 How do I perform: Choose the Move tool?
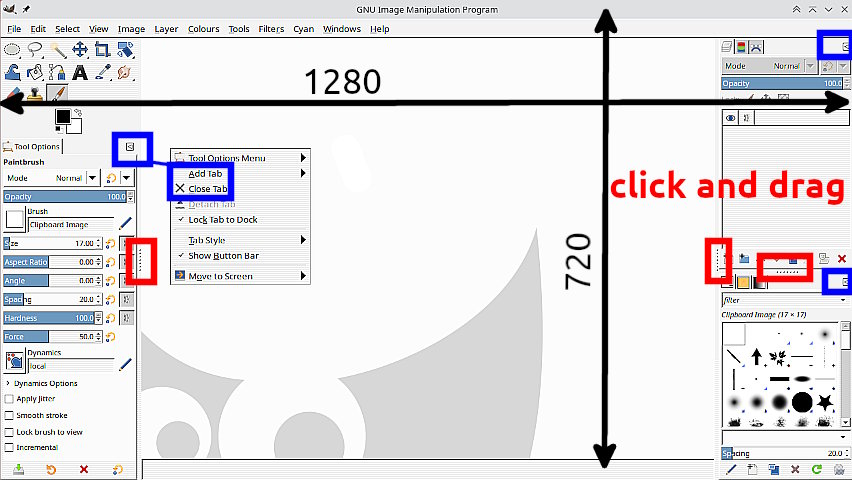80,50
